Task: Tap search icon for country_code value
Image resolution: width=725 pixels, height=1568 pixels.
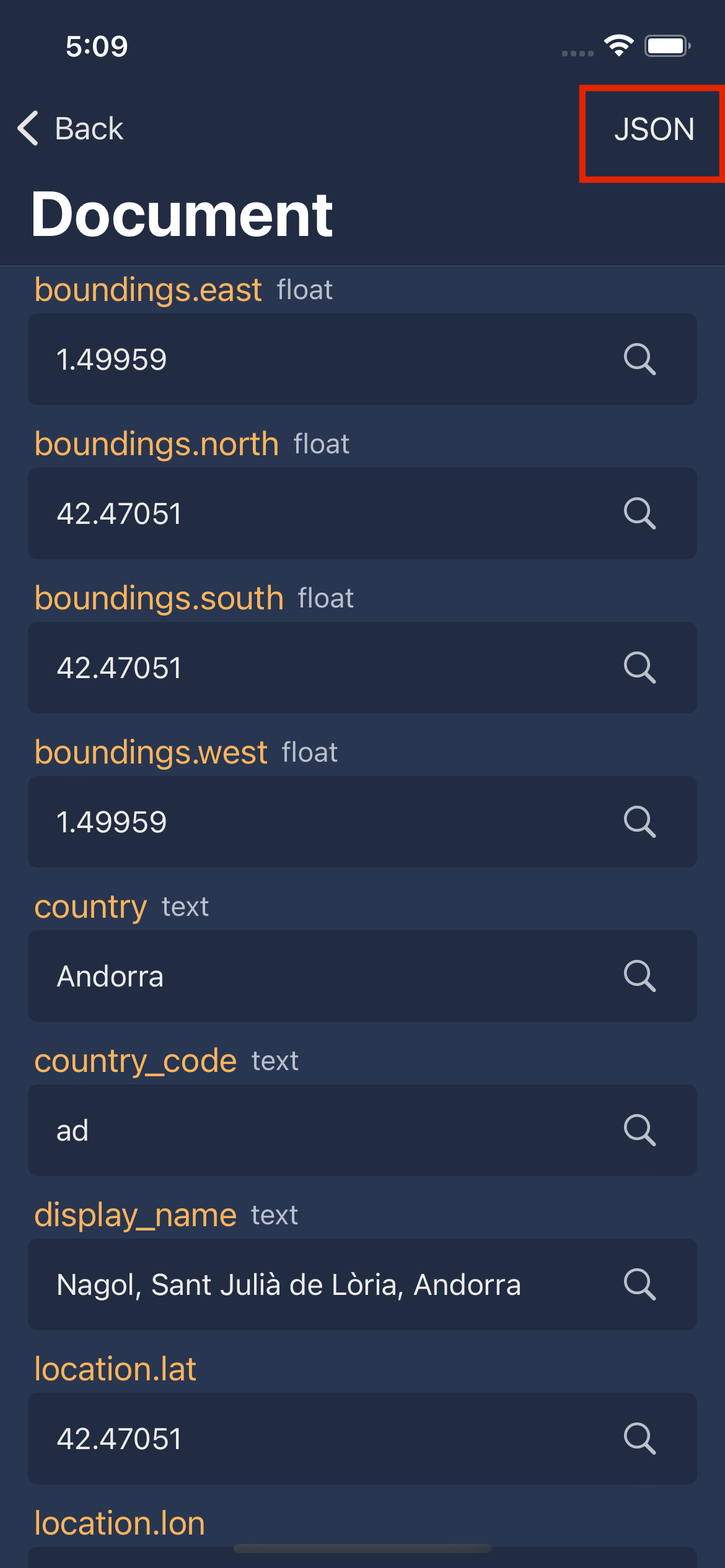Action: coord(639,1130)
